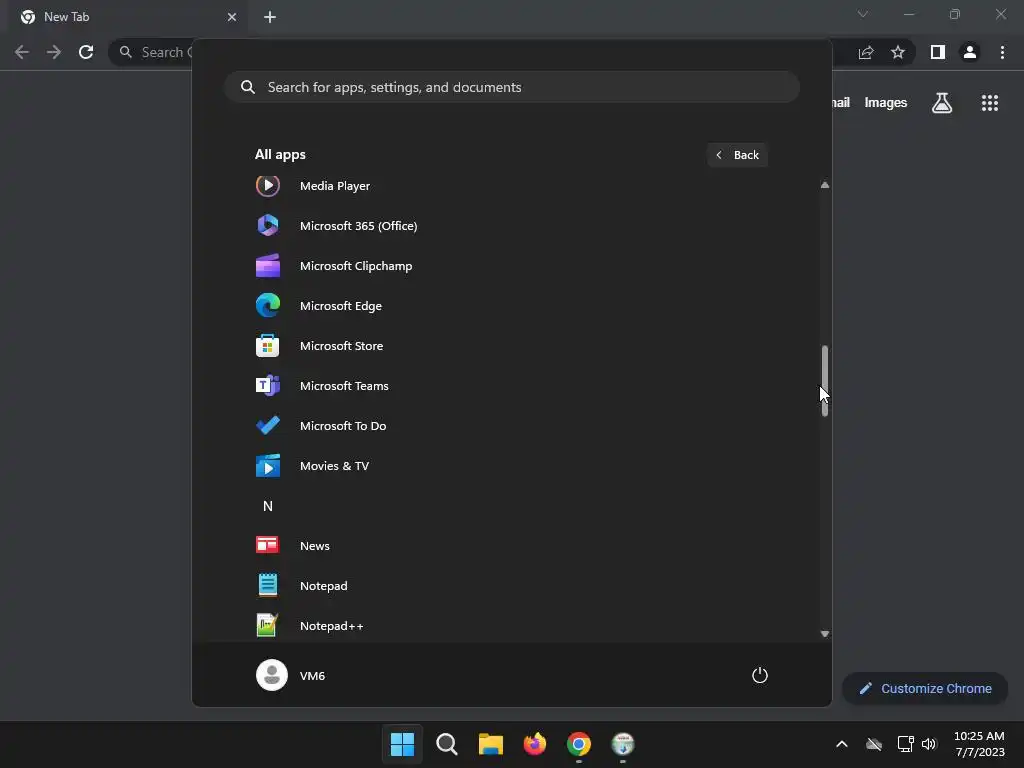Open Microsoft Clipchamp icon
1024x768 pixels.
tap(268, 266)
